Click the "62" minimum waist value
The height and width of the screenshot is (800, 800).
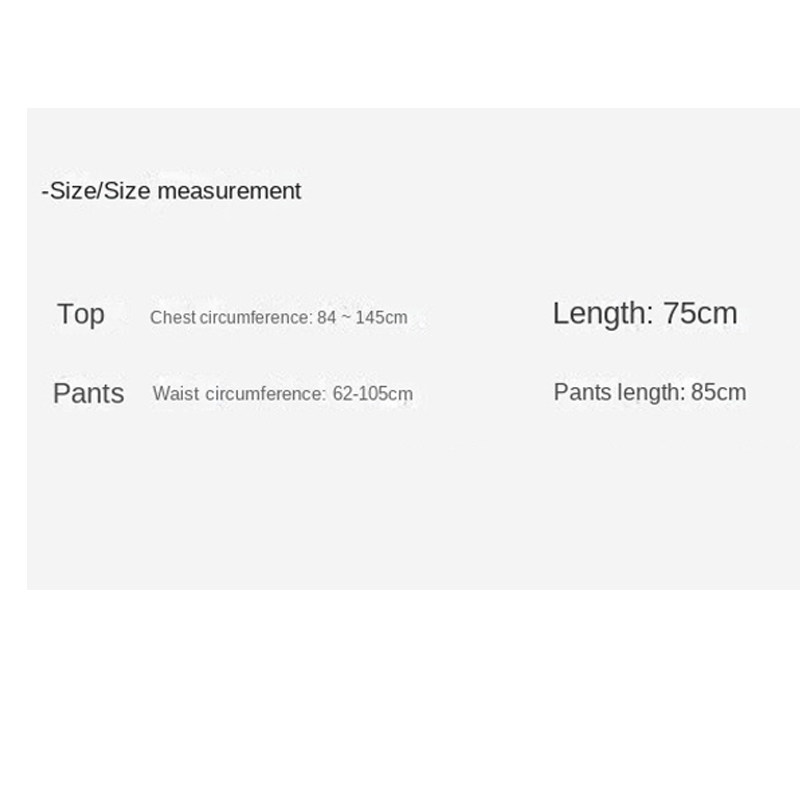[343, 394]
